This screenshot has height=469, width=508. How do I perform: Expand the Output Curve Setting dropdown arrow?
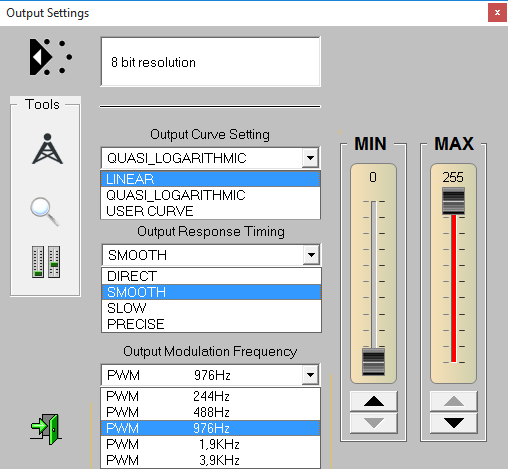pos(310,158)
